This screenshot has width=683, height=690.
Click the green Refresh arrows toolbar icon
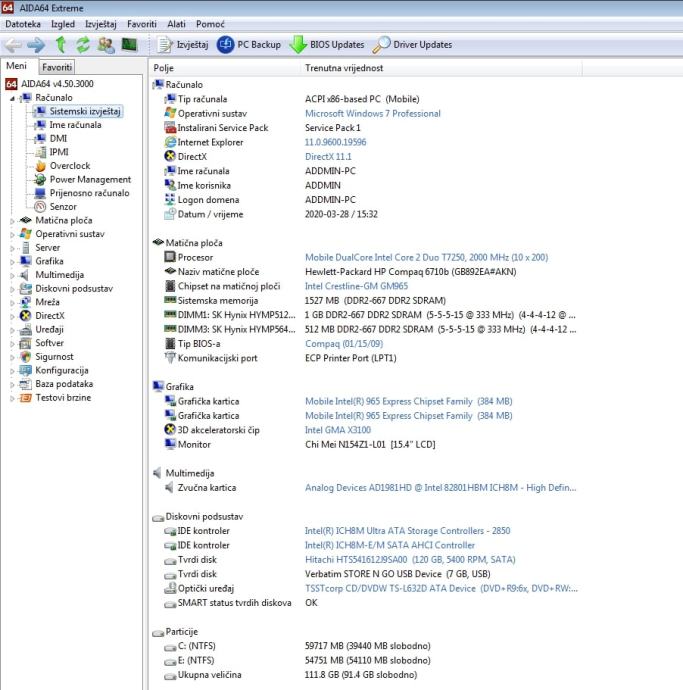pyautogui.click(x=83, y=45)
